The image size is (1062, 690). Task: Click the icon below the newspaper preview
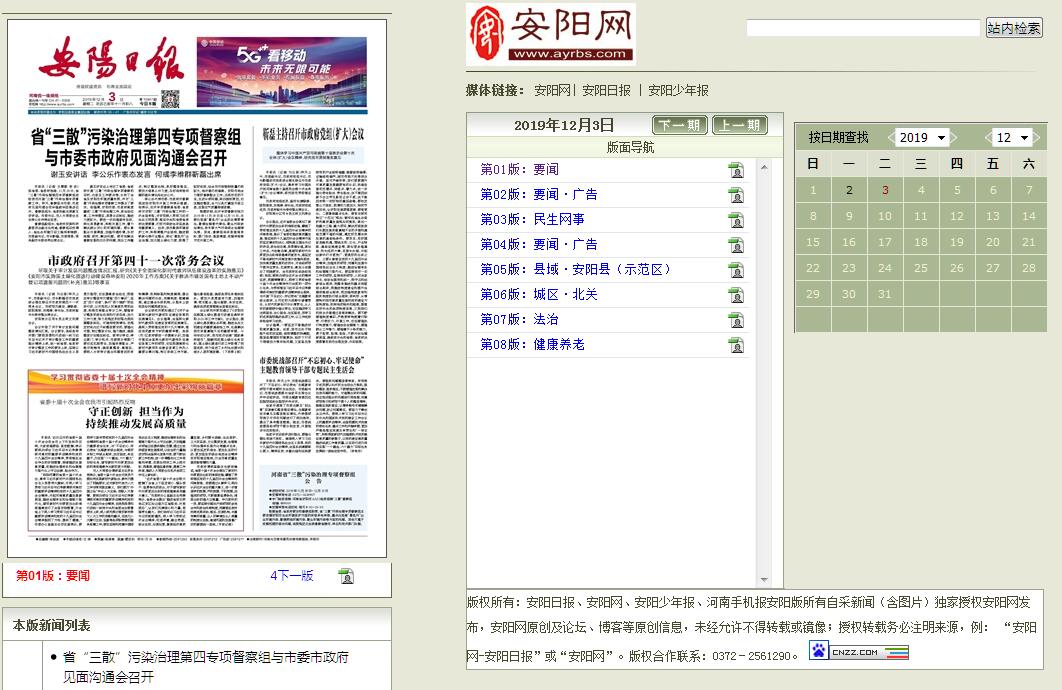346,576
